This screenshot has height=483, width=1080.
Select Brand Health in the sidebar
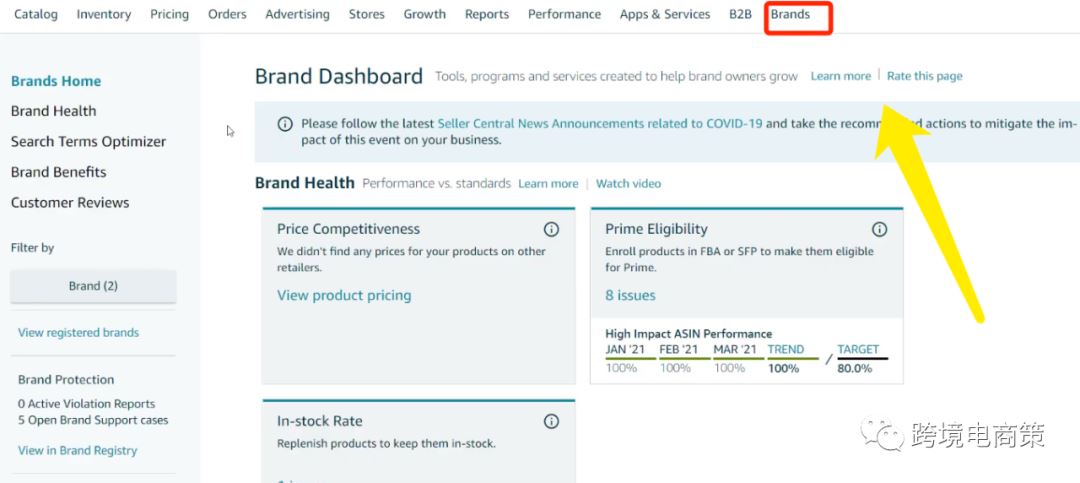tap(54, 111)
